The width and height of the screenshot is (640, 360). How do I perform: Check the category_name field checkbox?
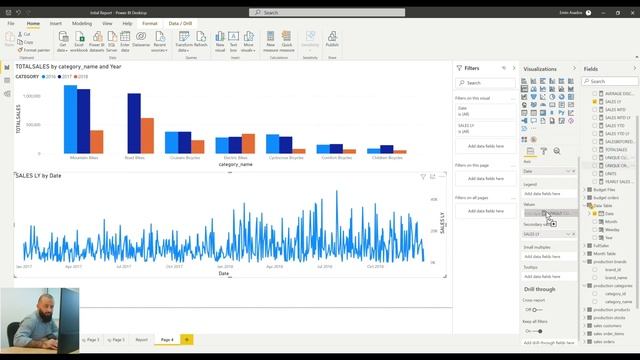595,302
